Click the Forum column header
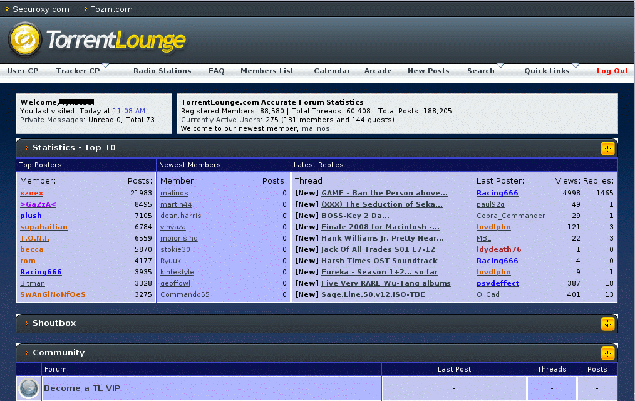 (x=55, y=369)
